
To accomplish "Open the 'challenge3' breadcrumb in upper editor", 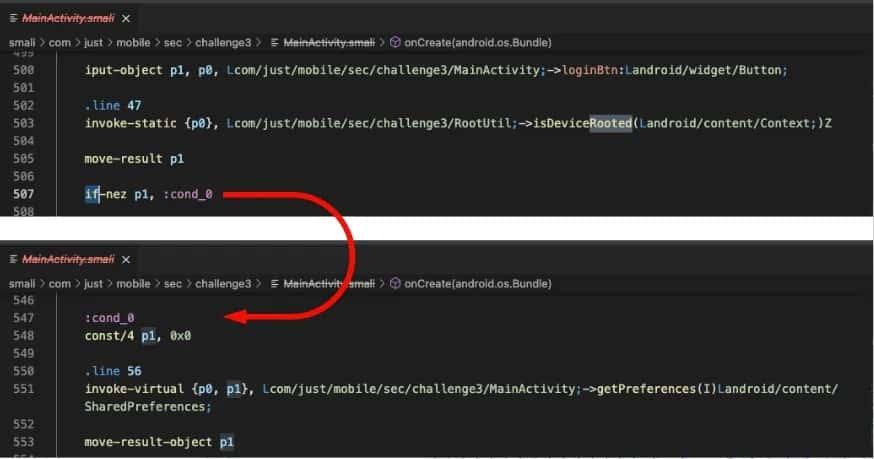I will pos(224,43).
